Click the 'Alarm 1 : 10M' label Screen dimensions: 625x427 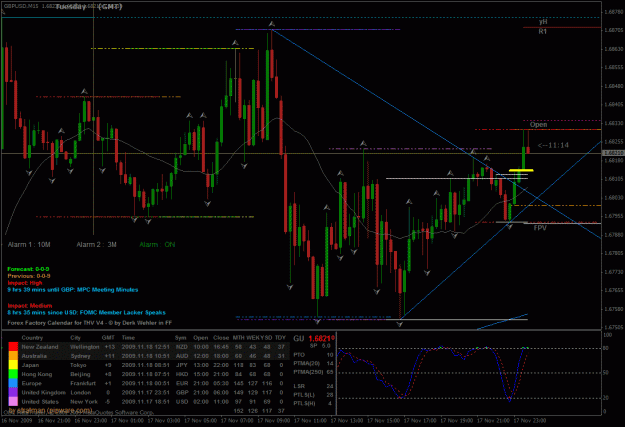point(29,244)
